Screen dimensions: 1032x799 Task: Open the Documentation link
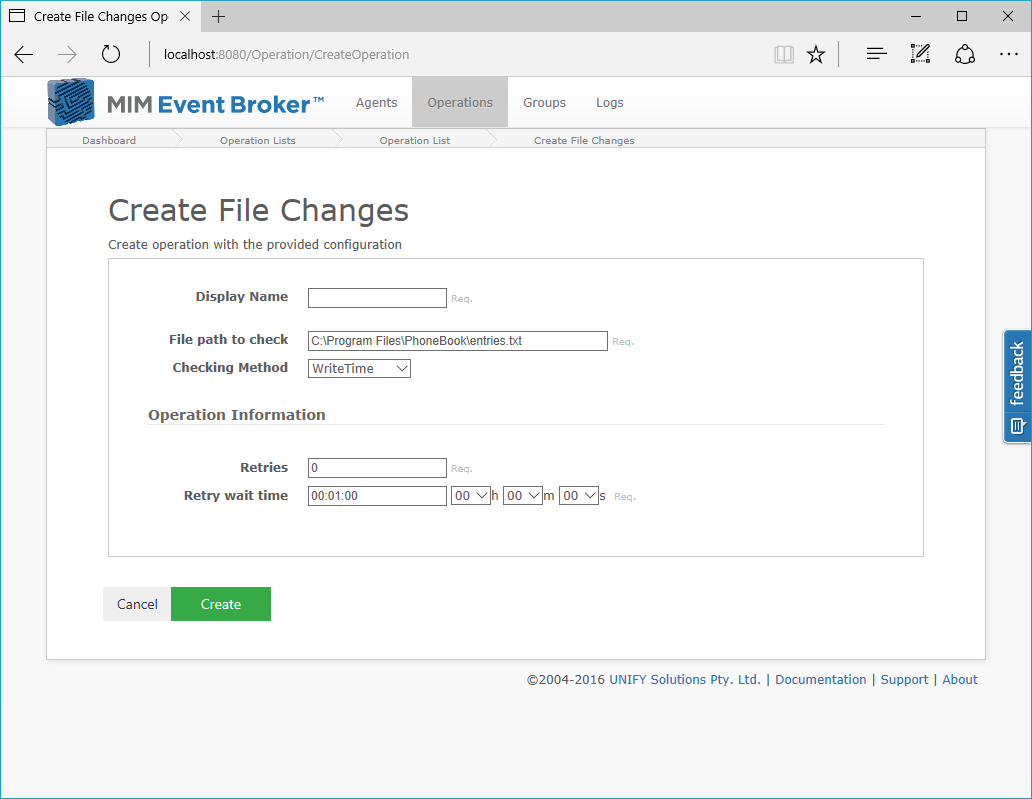tap(821, 679)
